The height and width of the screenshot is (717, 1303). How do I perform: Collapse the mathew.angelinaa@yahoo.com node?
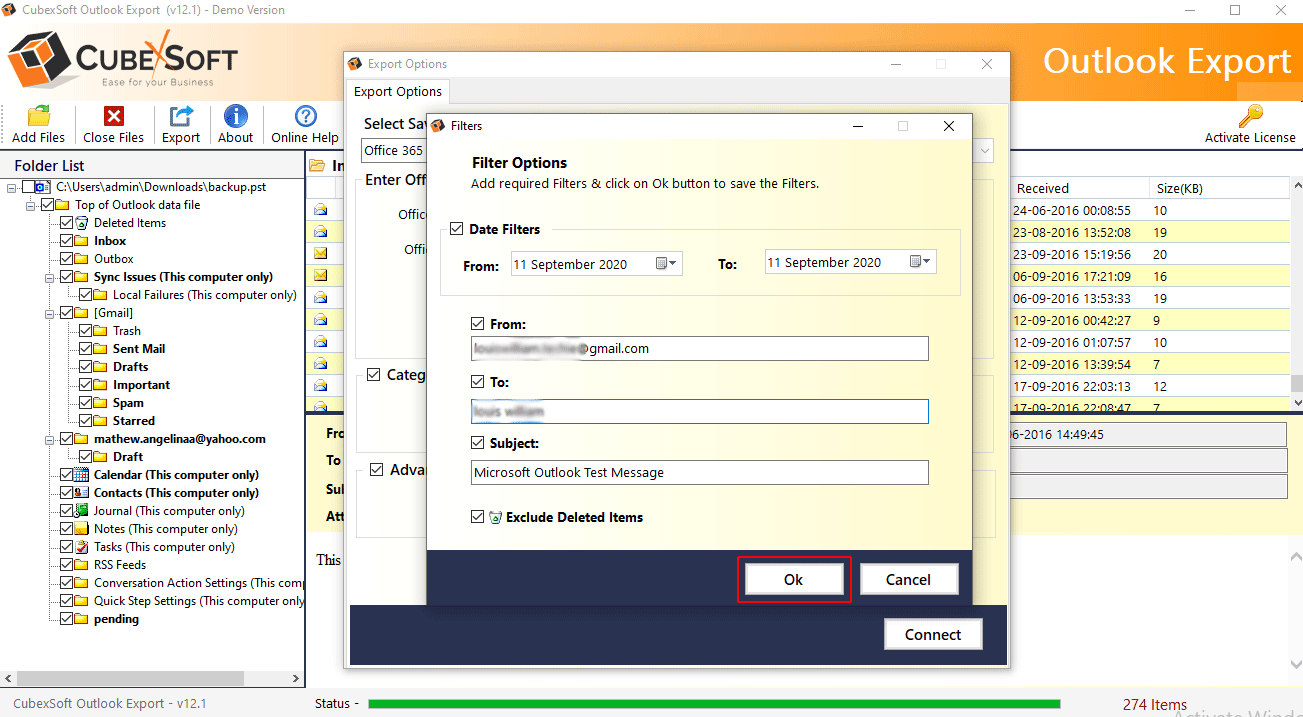coord(50,439)
